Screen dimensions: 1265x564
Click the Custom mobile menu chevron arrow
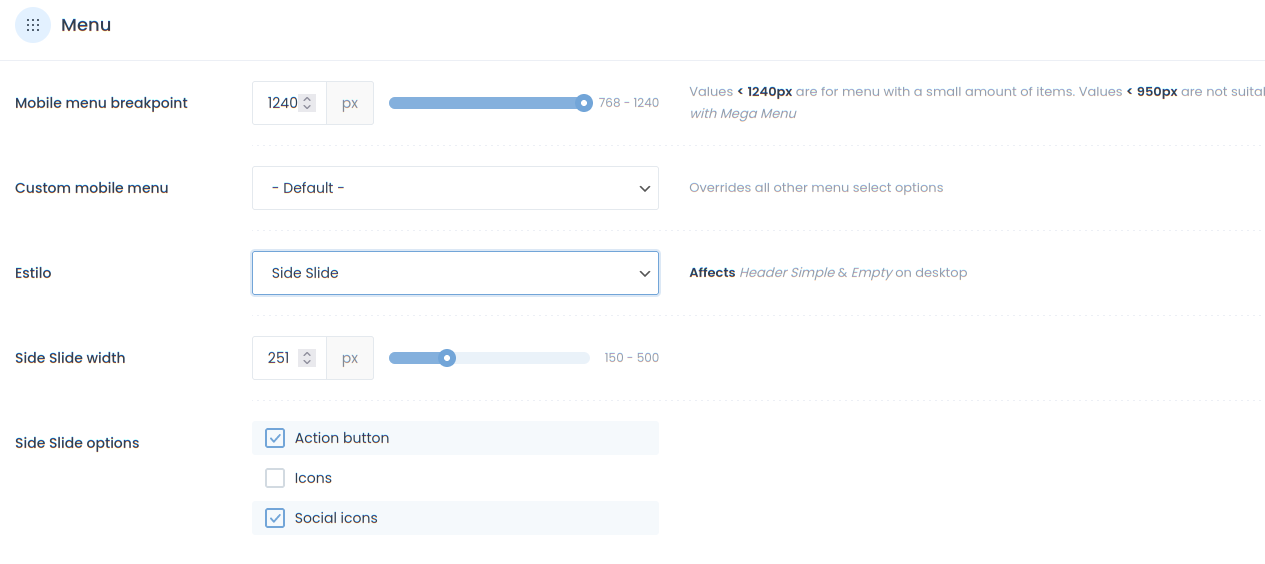(x=645, y=189)
